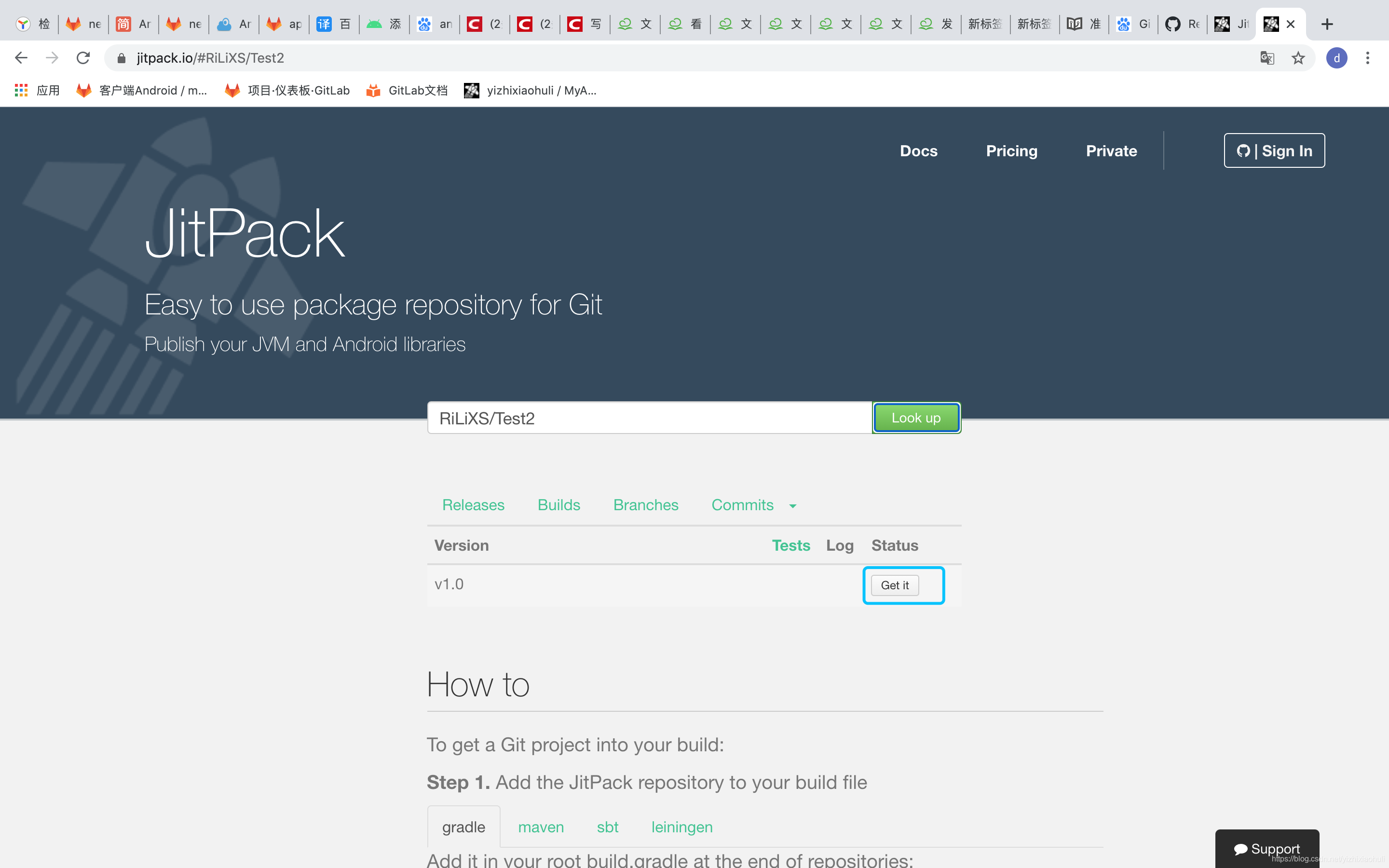
Task: Click the Commits dropdown expander arrow
Action: point(793,505)
